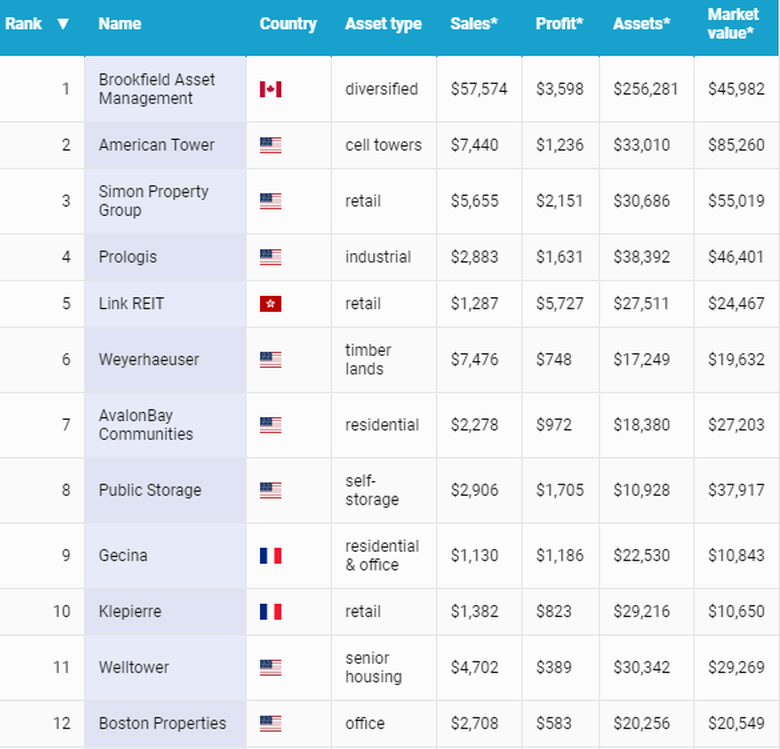Open Simon Property Group entry
The width and height of the screenshot is (780, 749).
coord(153,201)
